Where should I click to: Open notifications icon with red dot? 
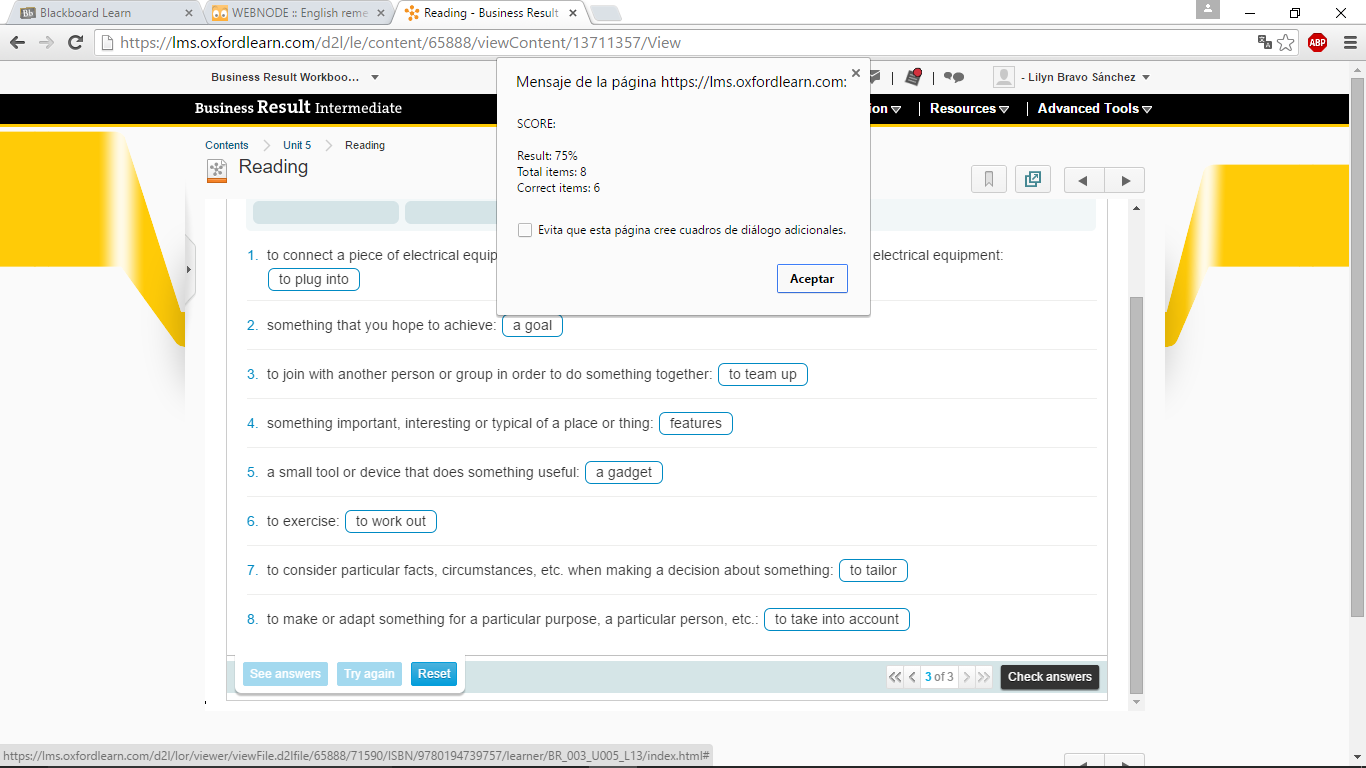coord(913,77)
